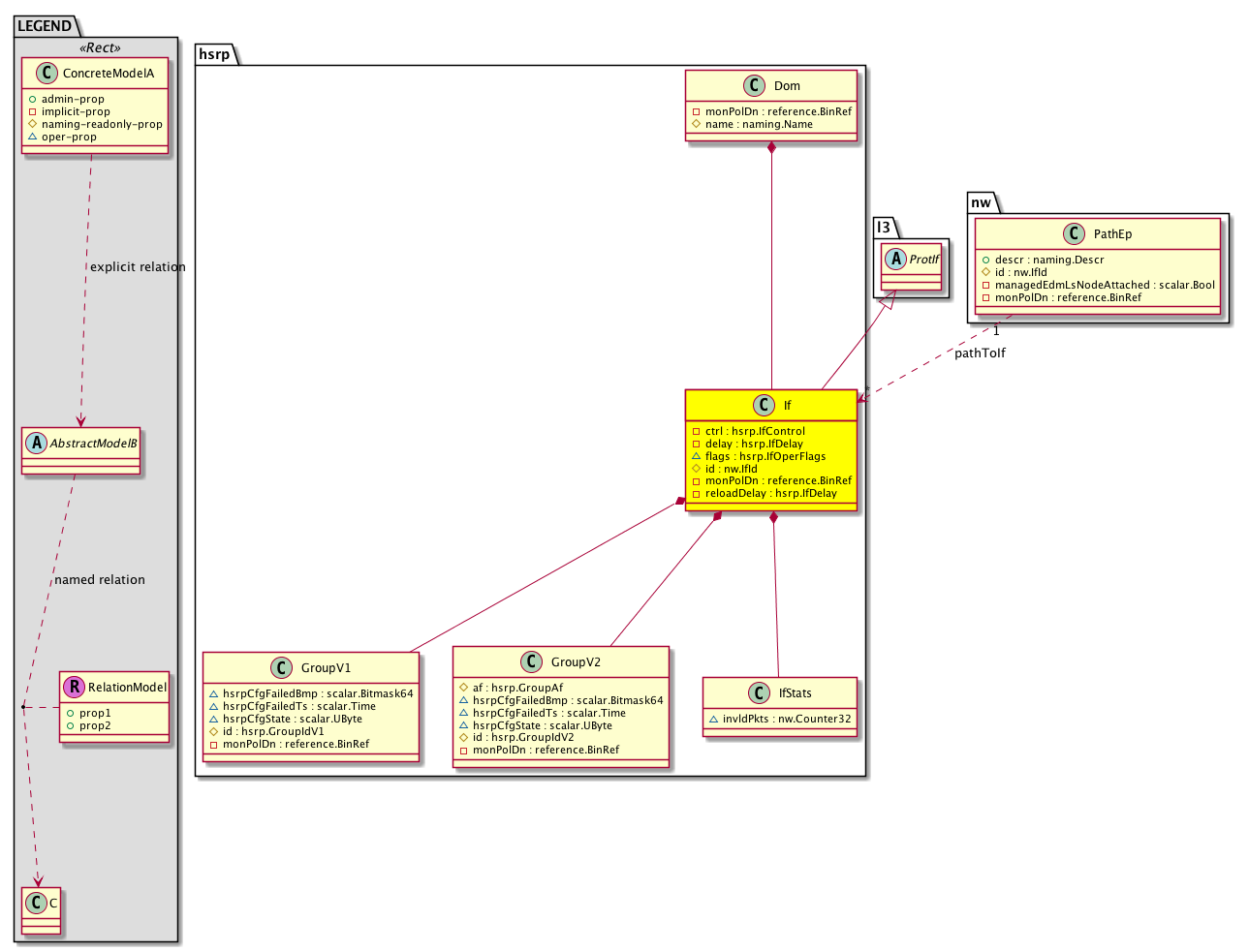Select the l3 package tab
Image resolution: width=1249 pixels, height=952 pixels.
tap(883, 228)
